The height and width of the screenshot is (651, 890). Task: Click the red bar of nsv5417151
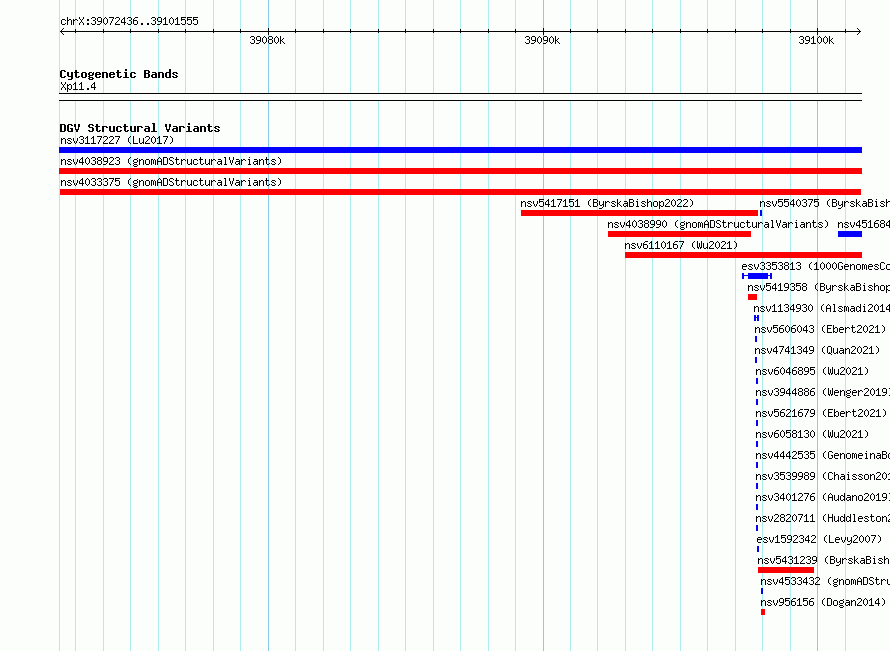[x=639, y=213]
